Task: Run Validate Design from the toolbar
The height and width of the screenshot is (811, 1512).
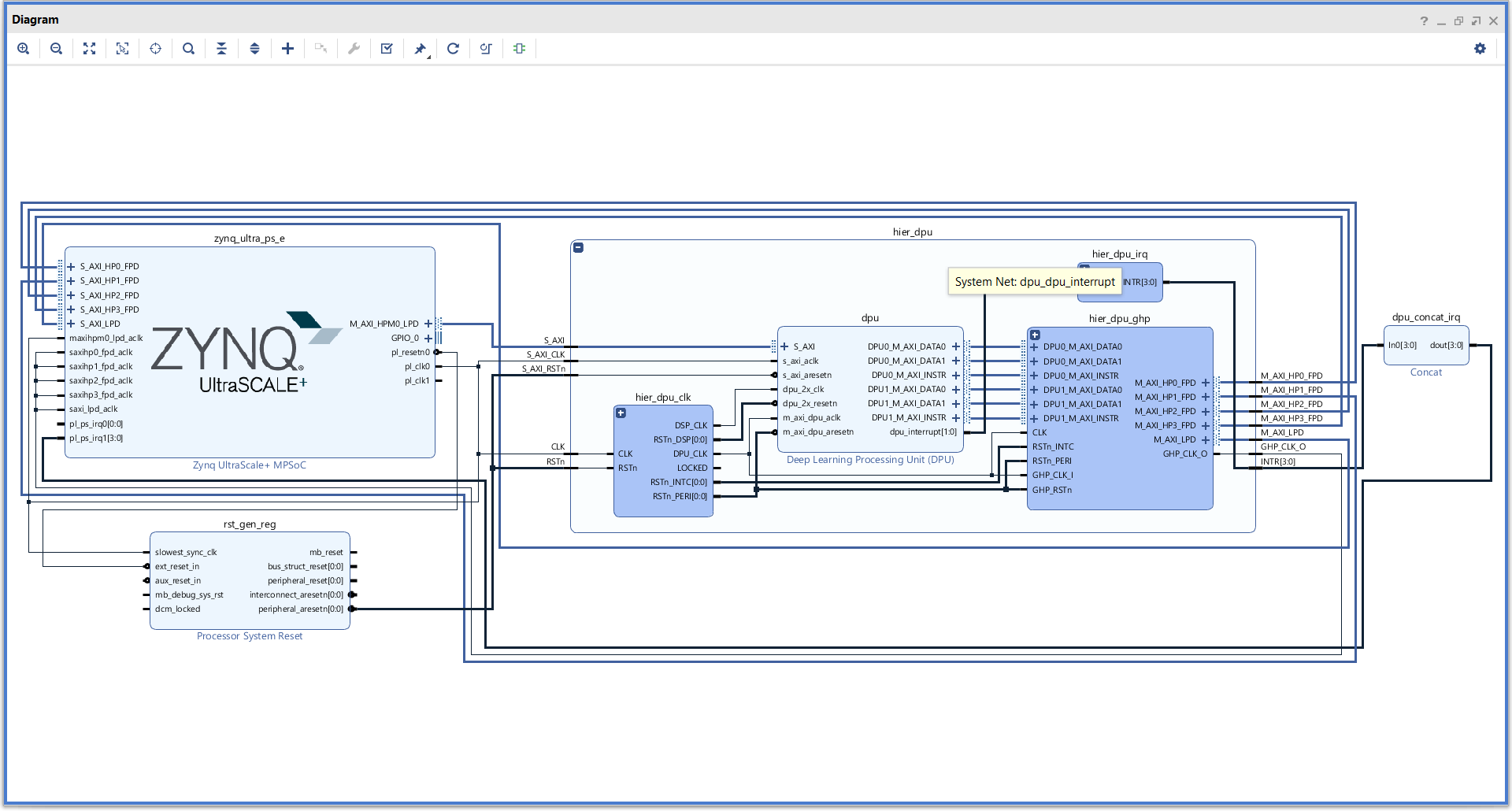Action: tap(387, 48)
